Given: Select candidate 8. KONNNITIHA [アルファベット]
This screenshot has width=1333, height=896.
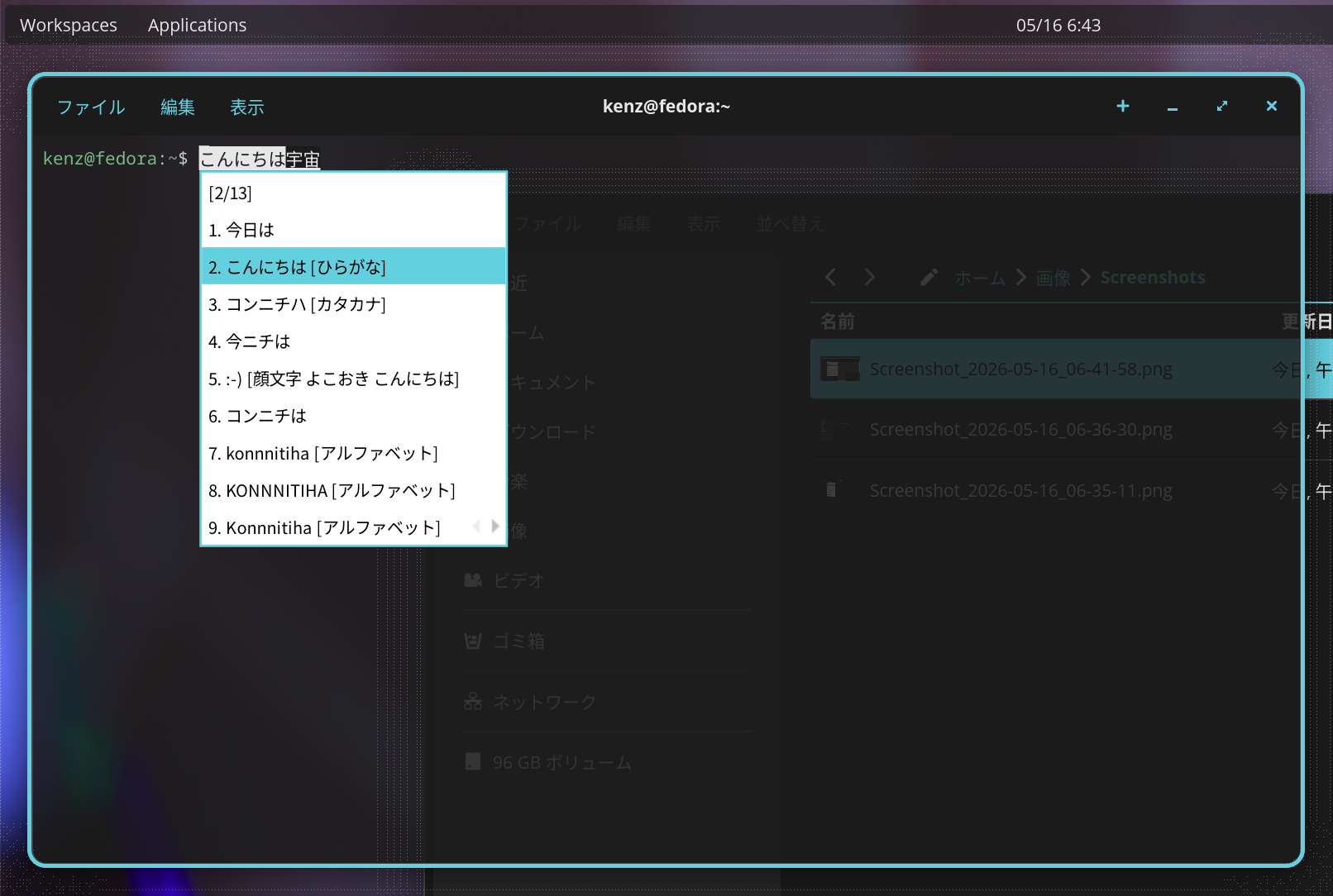Looking at the screenshot, I should pos(354,490).
